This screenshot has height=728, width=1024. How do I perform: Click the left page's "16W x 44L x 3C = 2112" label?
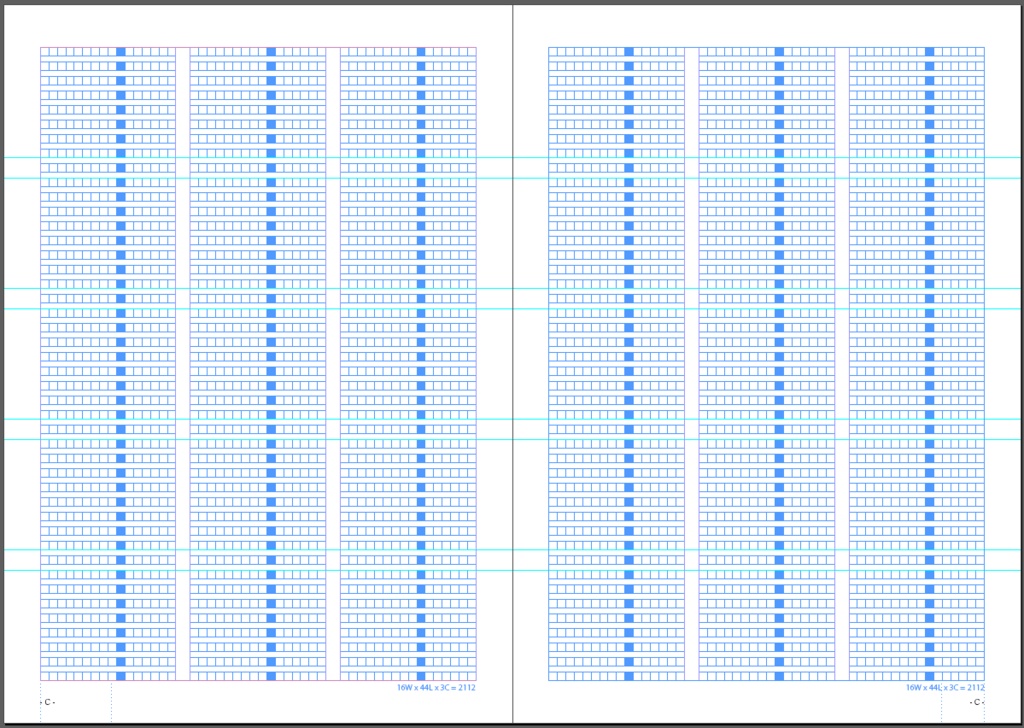click(x=436, y=688)
